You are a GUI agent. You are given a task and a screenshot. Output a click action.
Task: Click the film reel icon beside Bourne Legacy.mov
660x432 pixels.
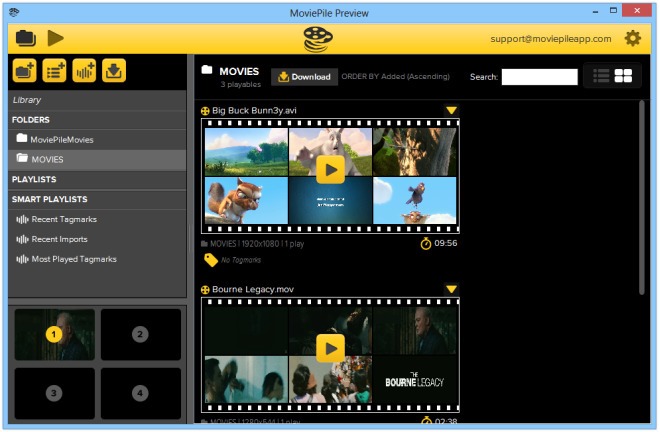[x=205, y=290]
